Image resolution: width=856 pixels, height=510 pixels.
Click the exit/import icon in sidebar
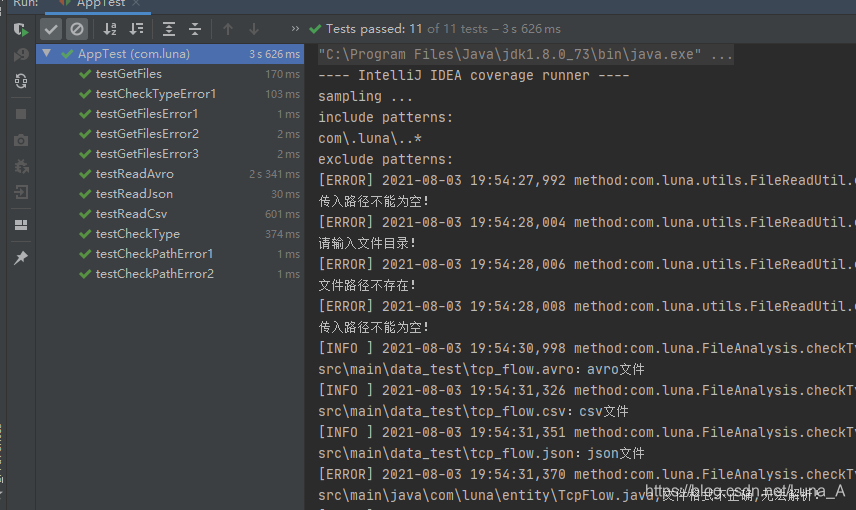coord(21,192)
